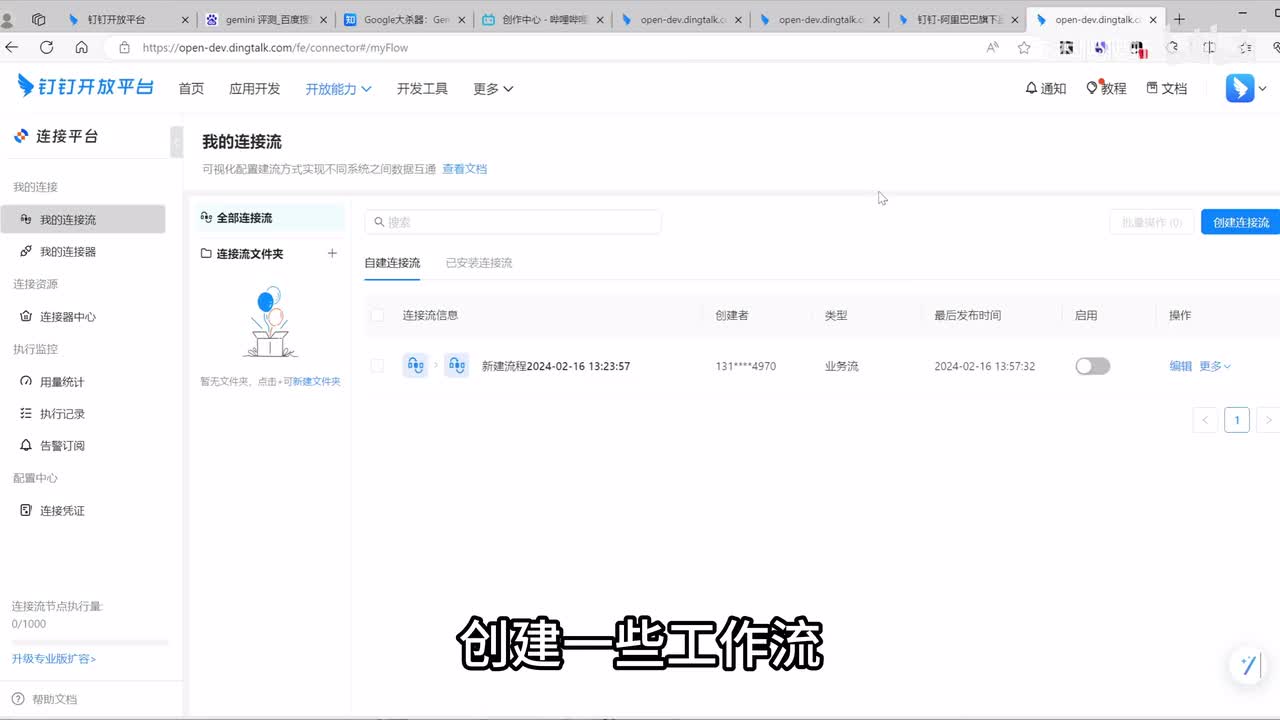
Task: Click the 文档 docs icon
Action: [x=1152, y=88]
